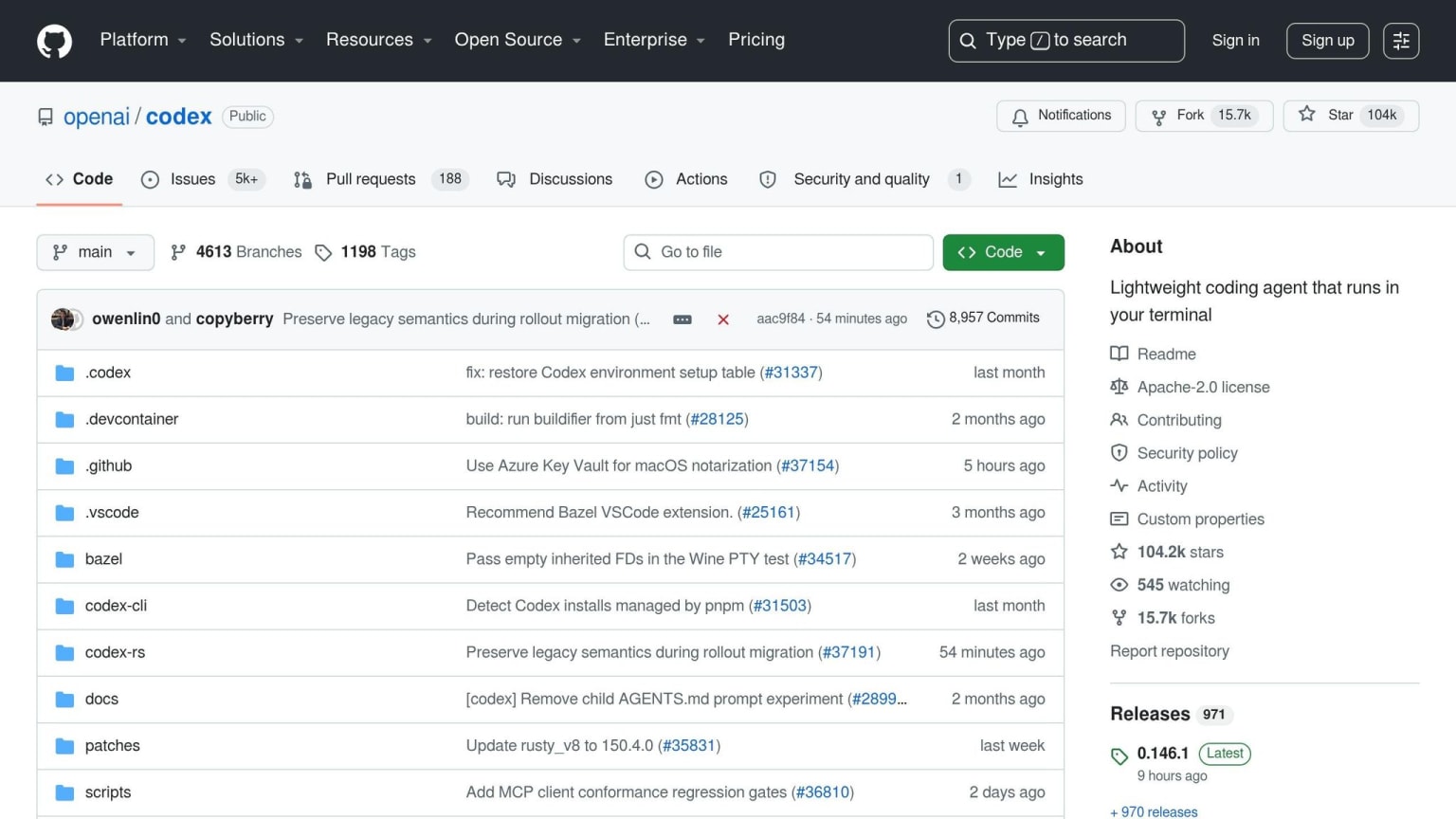Open the 15.7k forks link
Screen dimensions: 1456x819
1176,618
